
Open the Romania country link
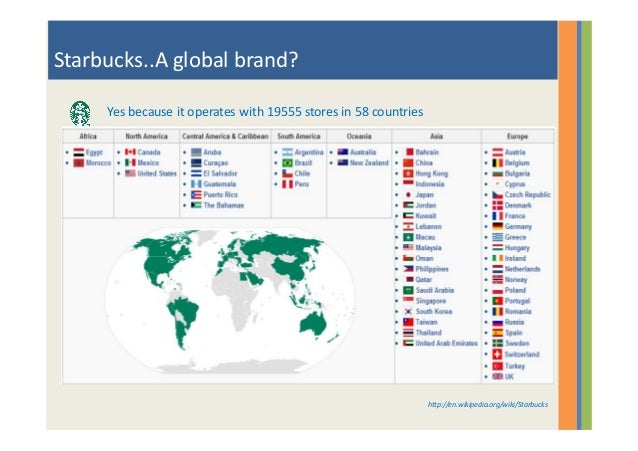(518, 311)
